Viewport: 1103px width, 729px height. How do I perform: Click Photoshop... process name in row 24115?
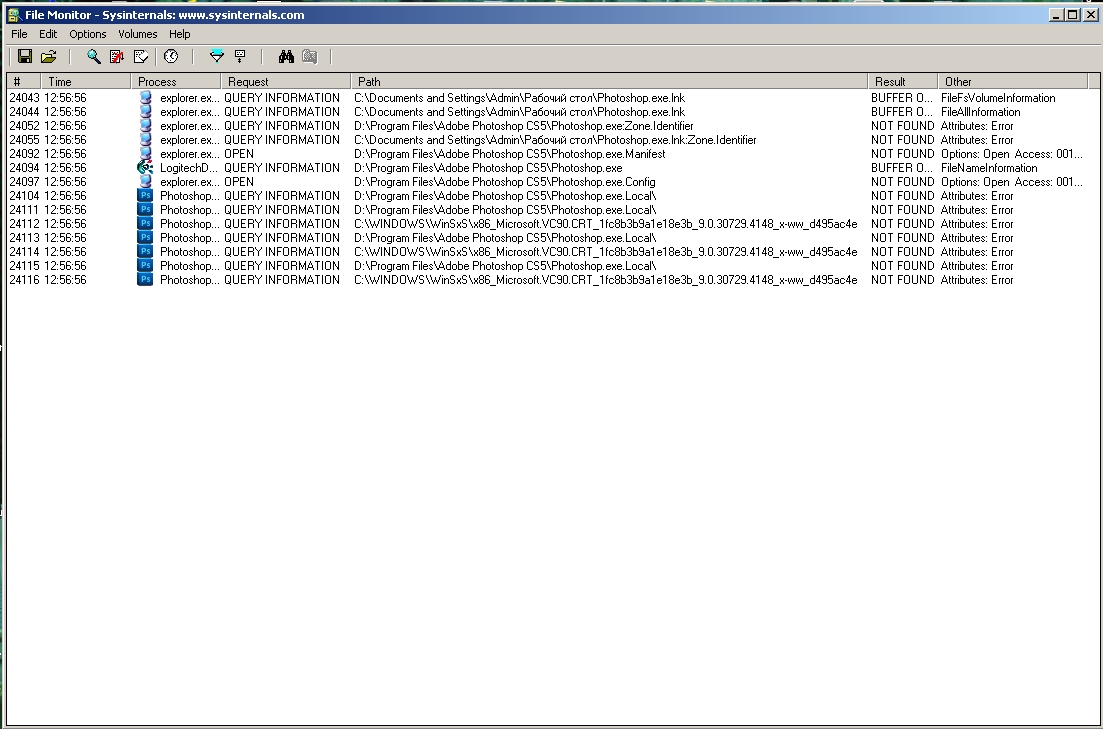pyautogui.click(x=189, y=265)
